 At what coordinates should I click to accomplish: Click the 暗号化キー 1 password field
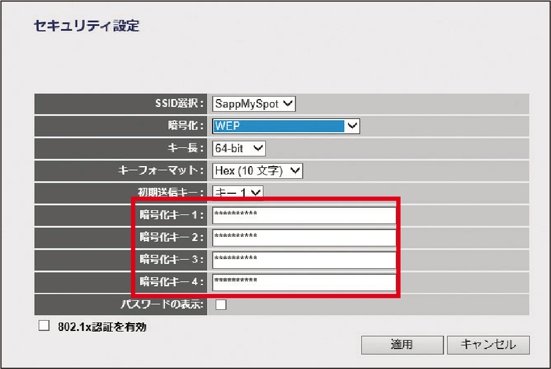(304, 215)
